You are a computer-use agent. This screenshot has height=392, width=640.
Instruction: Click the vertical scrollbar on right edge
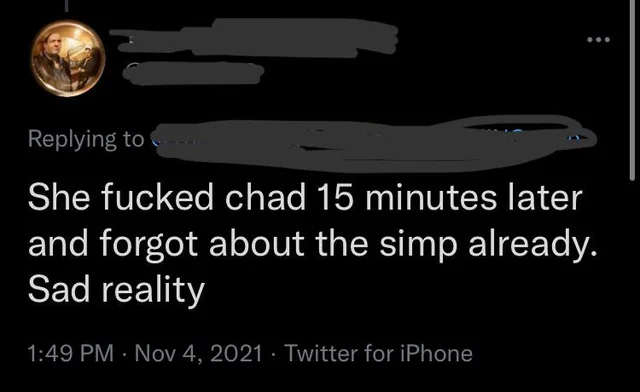pos(632,90)
